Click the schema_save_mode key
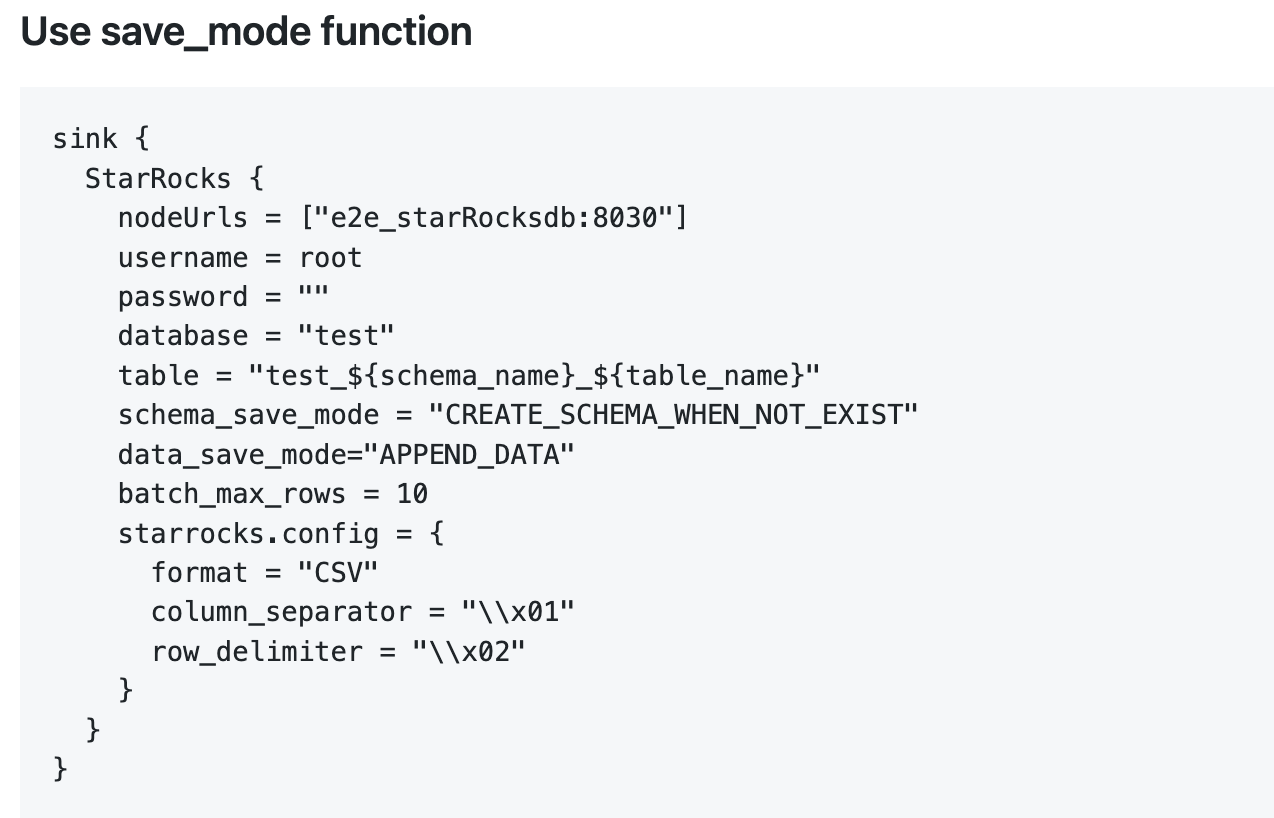This screenshot has height=818, width=1274. pos(249,415)
